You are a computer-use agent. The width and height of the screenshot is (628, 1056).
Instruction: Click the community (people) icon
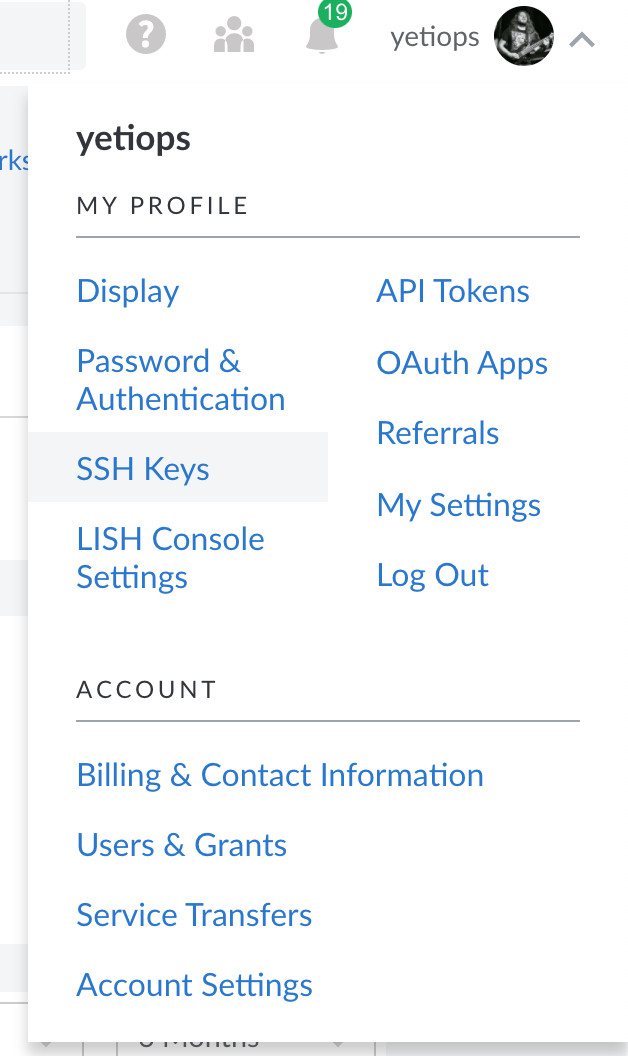pos(232,36)
